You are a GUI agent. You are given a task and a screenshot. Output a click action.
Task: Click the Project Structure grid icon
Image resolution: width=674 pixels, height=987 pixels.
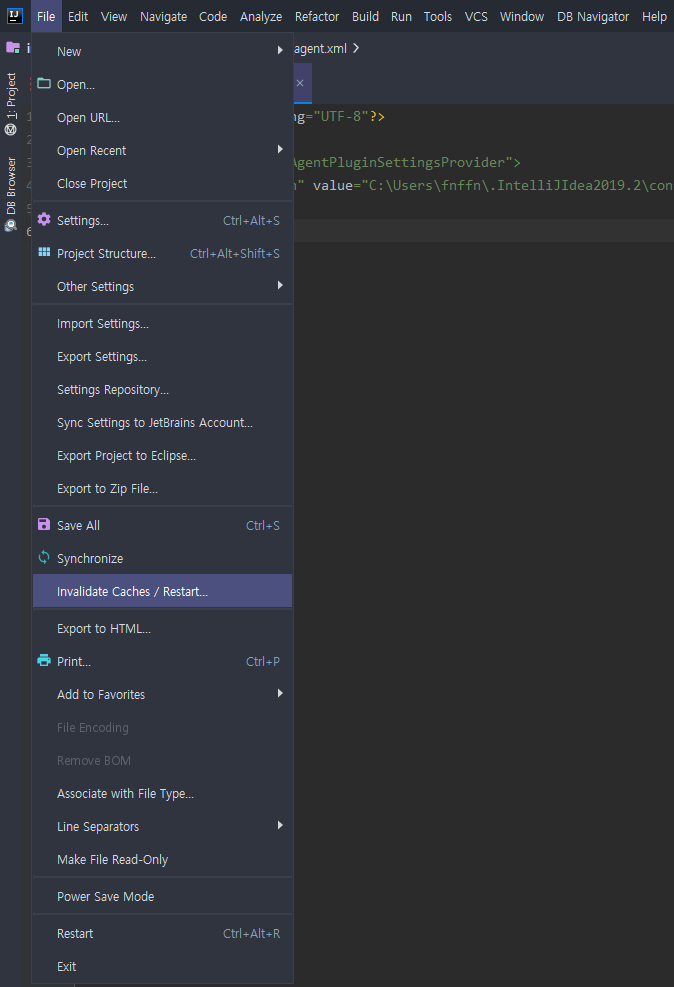pos(44,252)
